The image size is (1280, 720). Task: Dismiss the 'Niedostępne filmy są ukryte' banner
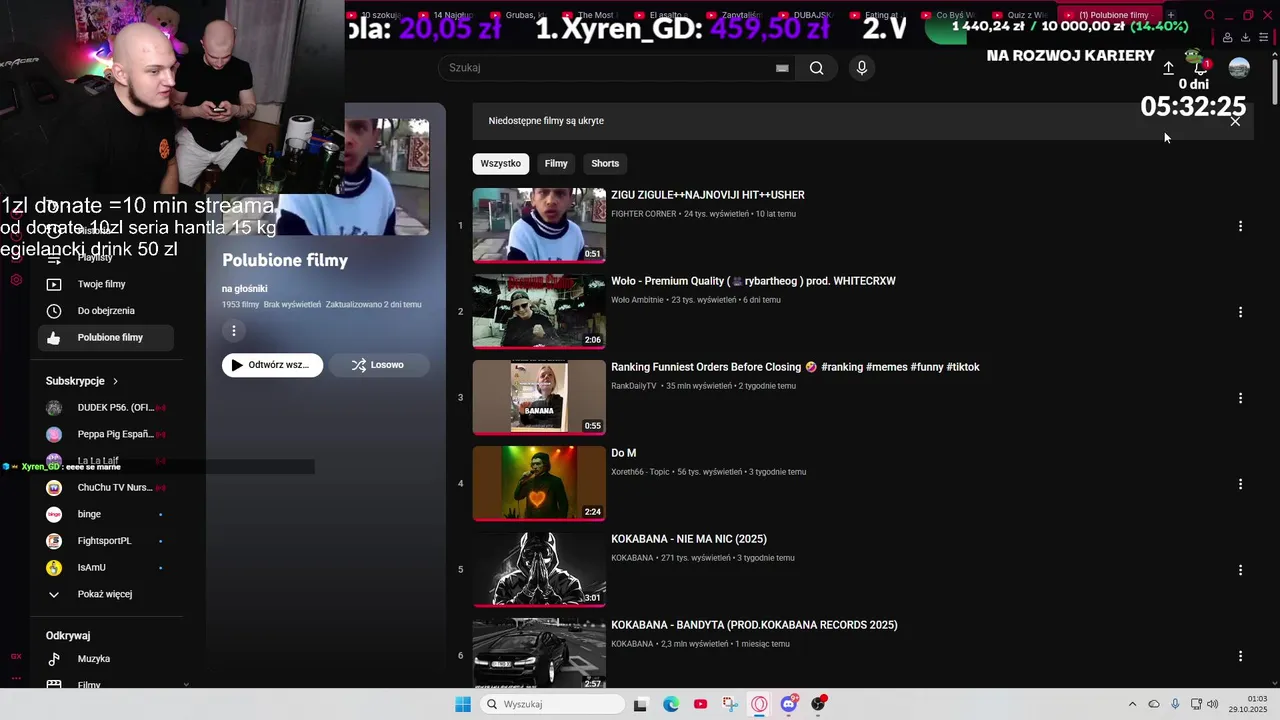point(1235,121)
